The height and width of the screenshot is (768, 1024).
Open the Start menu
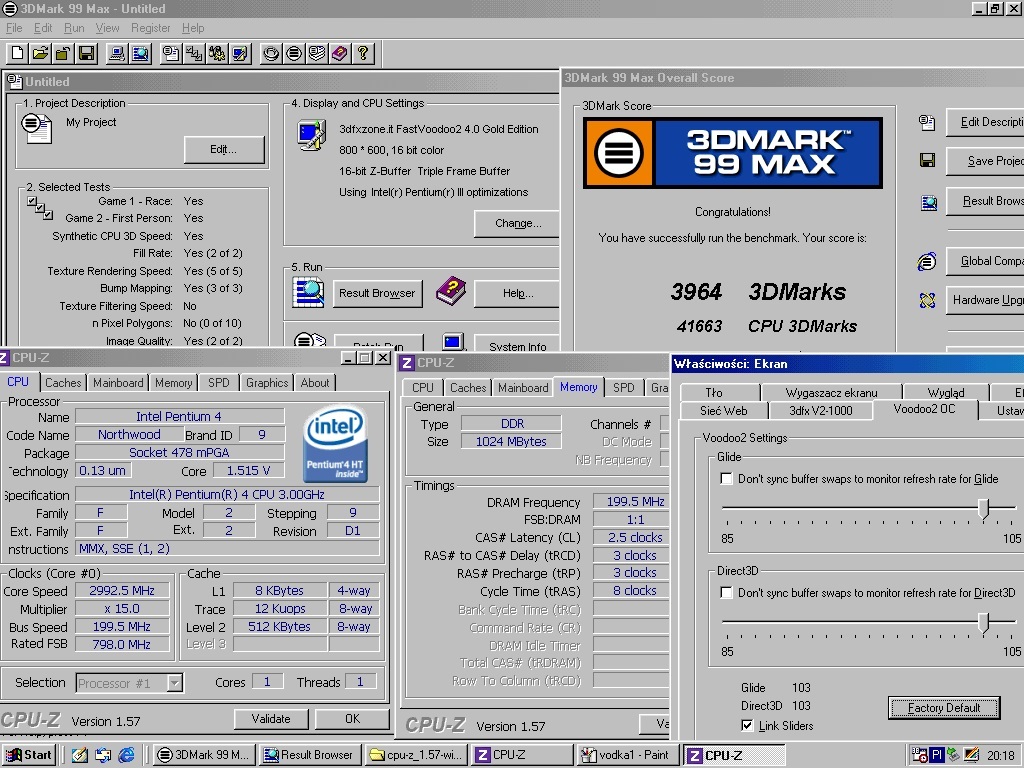coord(28,755)
